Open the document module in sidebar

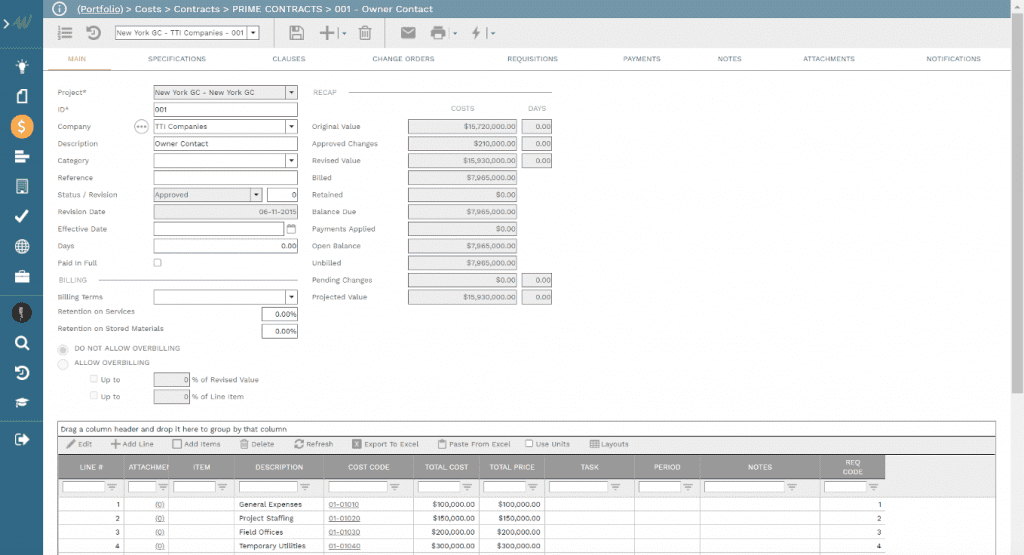pos(22,96)
